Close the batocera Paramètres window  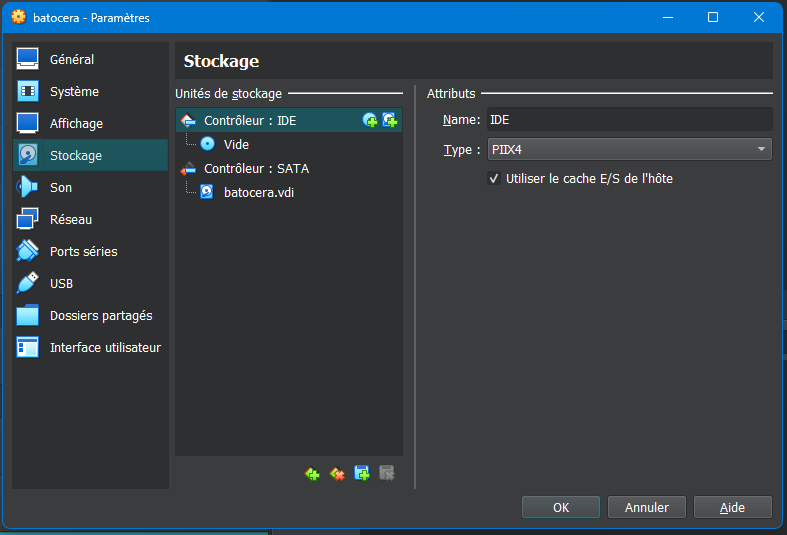pyautogui.click(x=759, y=18)
